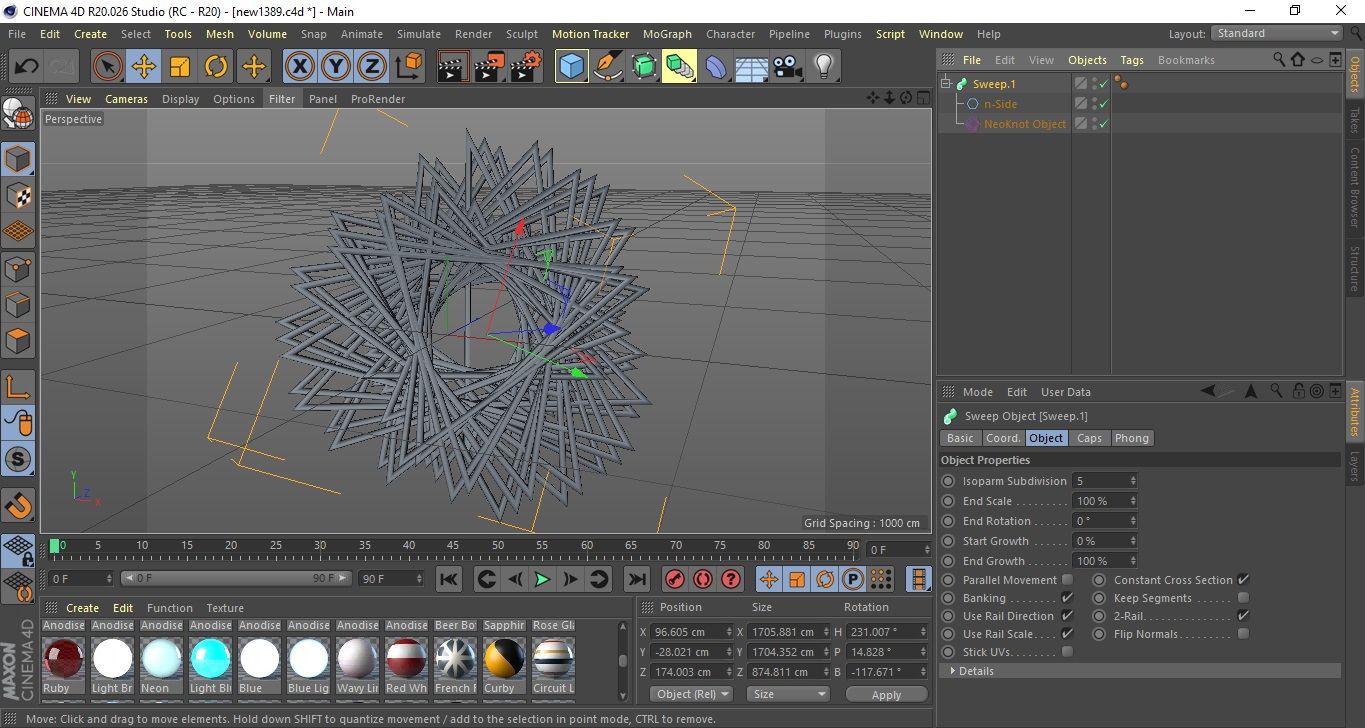Screen dimensions: 1365x728
Task: Toggle Y axis lock
Action: pos(336,67)
